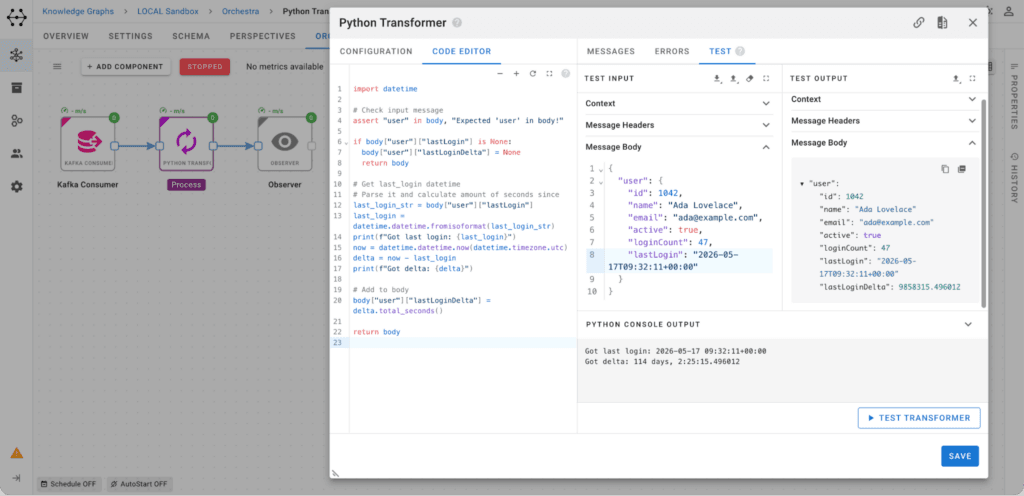The width and height of the screenshot is (1024, 496).
Task: Open the History side panel on the right
Action: click(1014, 178)
